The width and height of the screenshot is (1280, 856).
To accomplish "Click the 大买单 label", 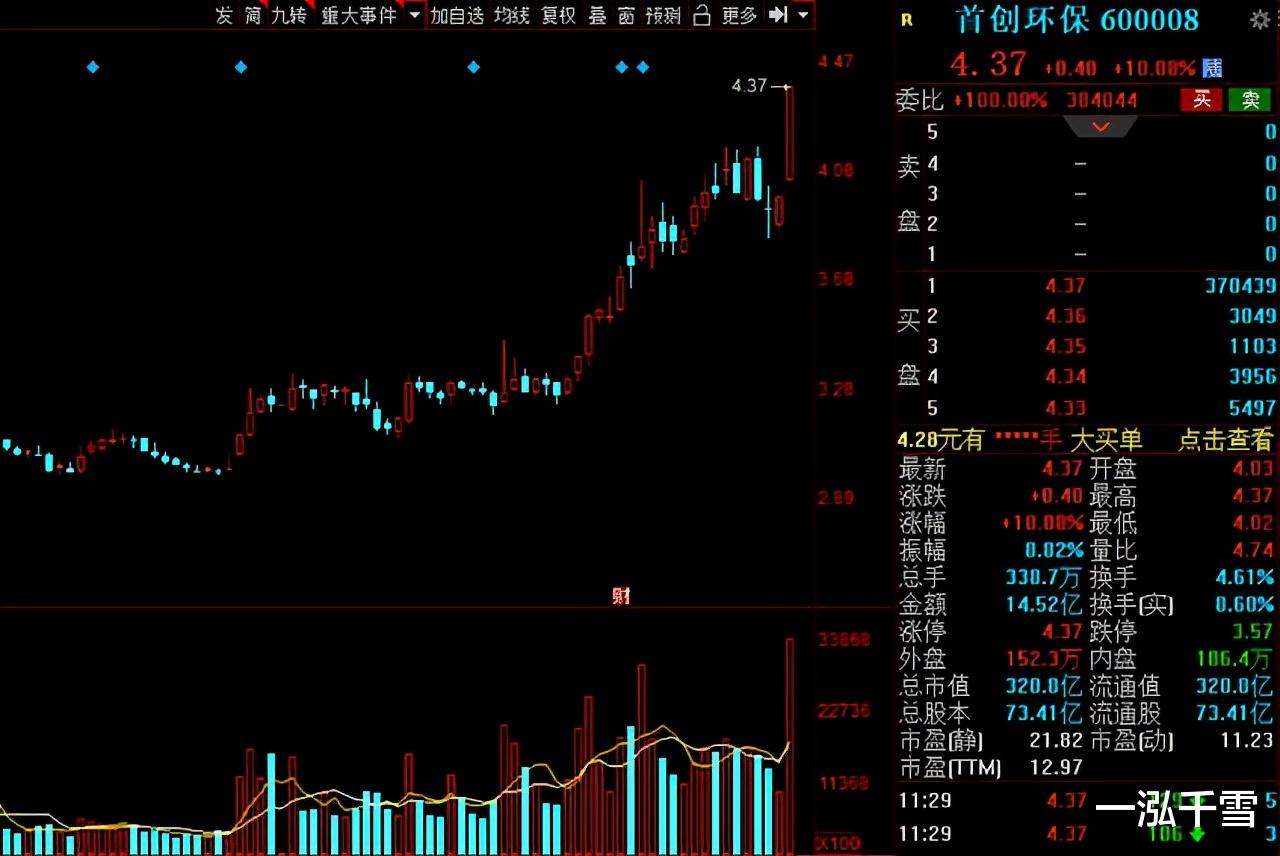I will 1107,439.
